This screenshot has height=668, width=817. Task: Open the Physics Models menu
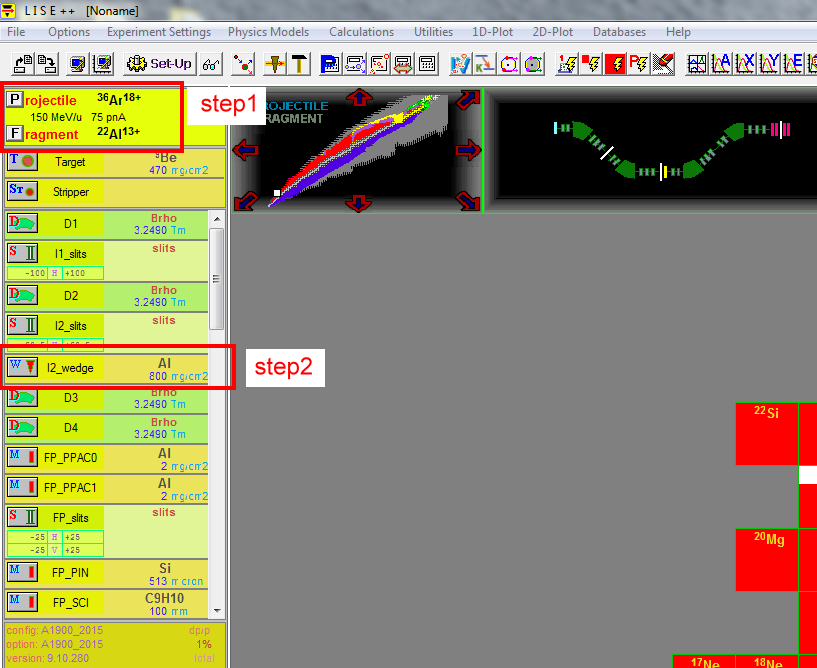(x=268, y=32)
